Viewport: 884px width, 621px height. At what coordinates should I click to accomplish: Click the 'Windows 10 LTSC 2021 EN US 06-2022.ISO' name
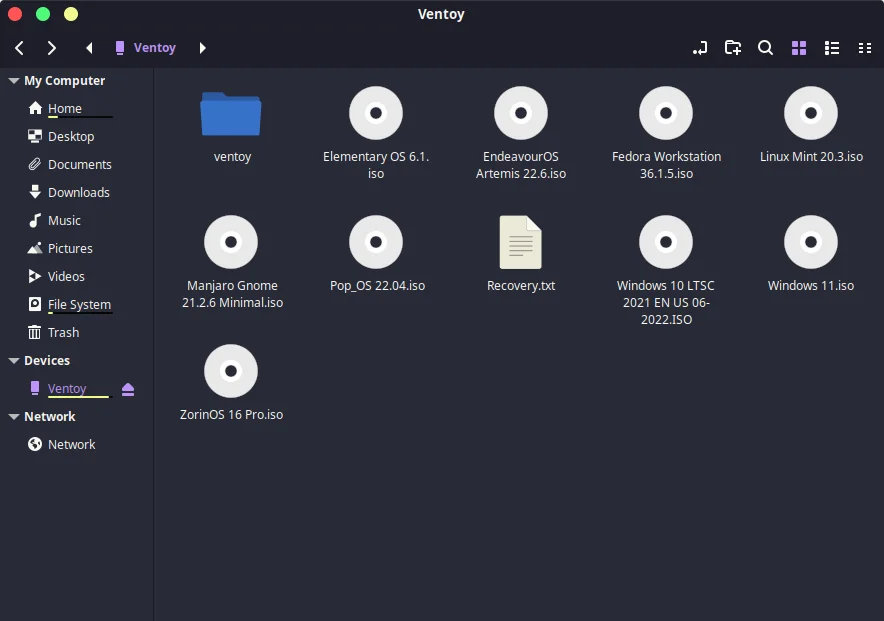(666, 303)
